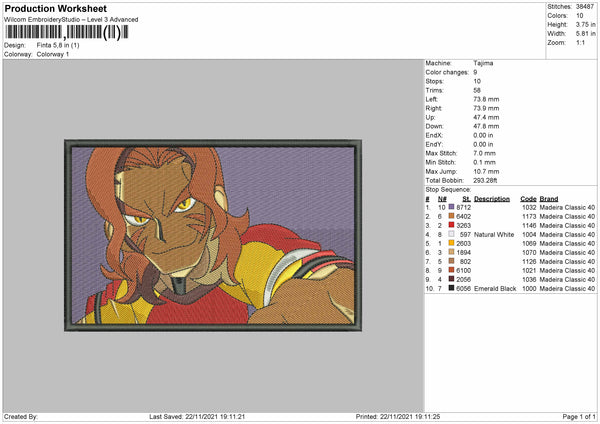
Task: Click the Min Stitch value 0.1 mm
Action: point(484,162)
